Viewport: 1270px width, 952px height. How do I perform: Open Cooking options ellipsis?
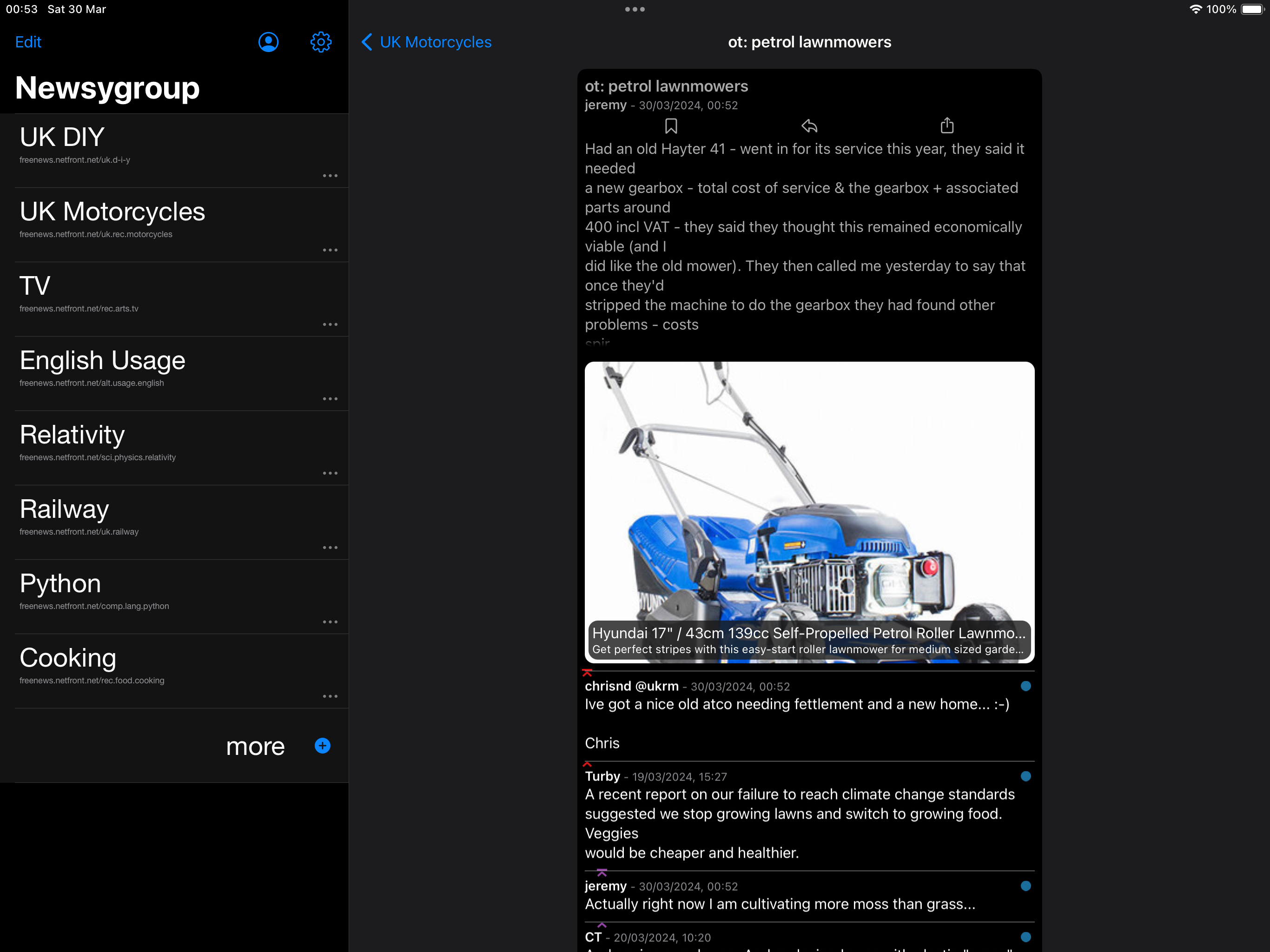(x=330, y=696)
